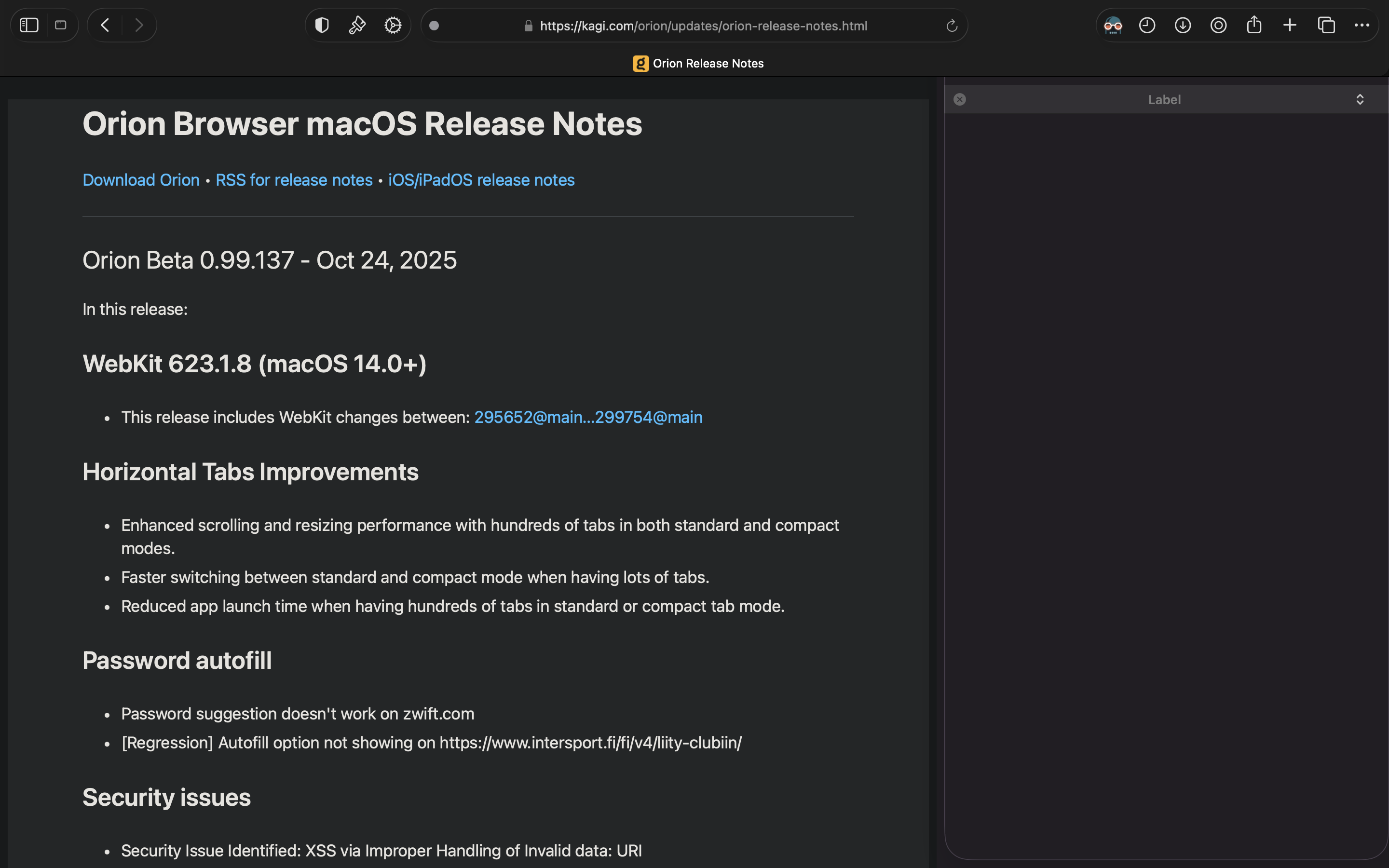Open the downloads icon
Screen dimensions: 1389x868
point(1183,25)
